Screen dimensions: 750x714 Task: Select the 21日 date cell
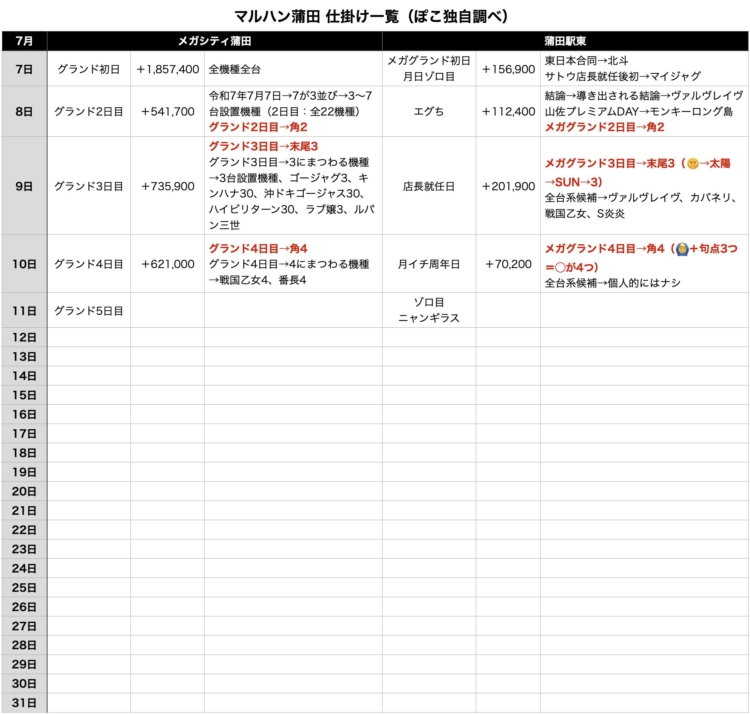(x=24, y=510)
